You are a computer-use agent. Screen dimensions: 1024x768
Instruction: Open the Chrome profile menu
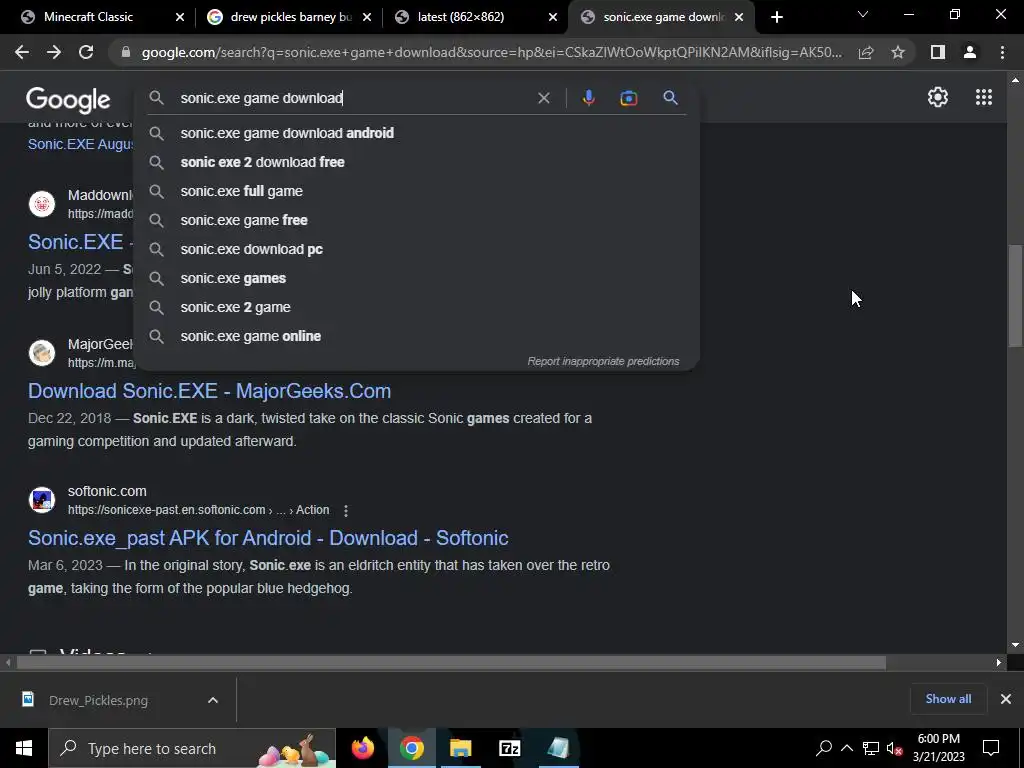(x=970, y=52)
